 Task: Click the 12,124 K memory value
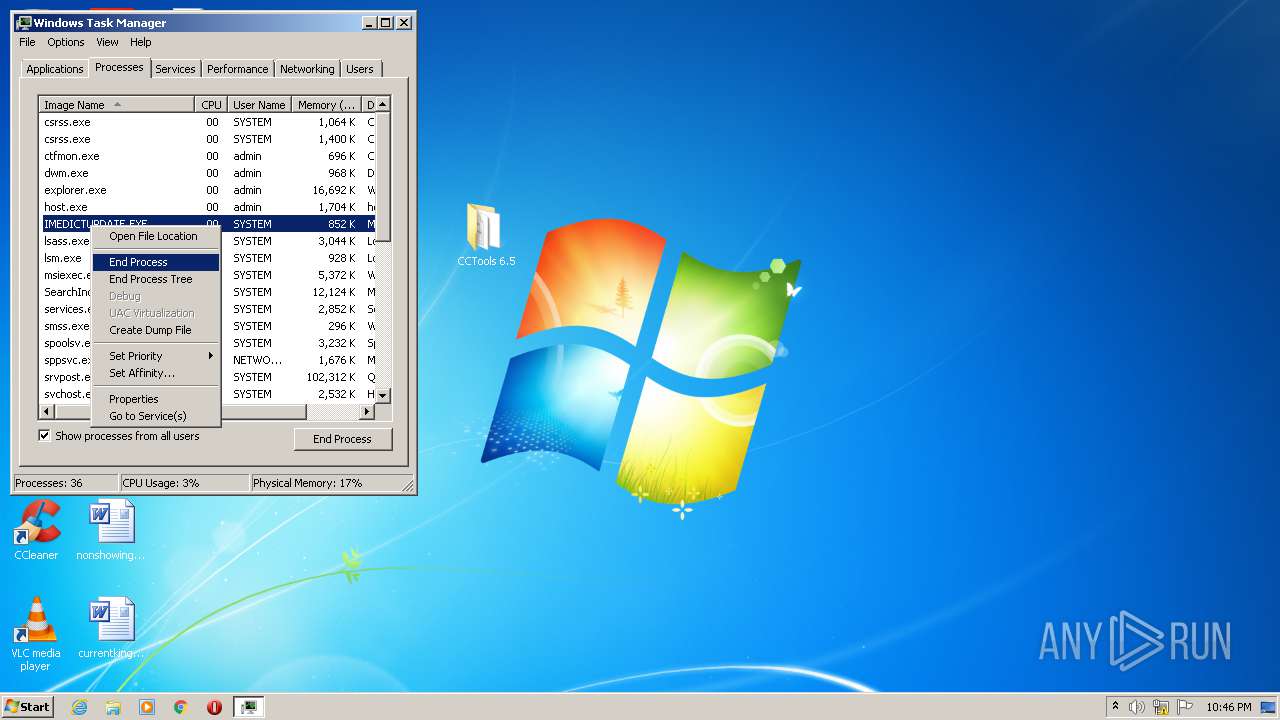(x=334, y=292)
